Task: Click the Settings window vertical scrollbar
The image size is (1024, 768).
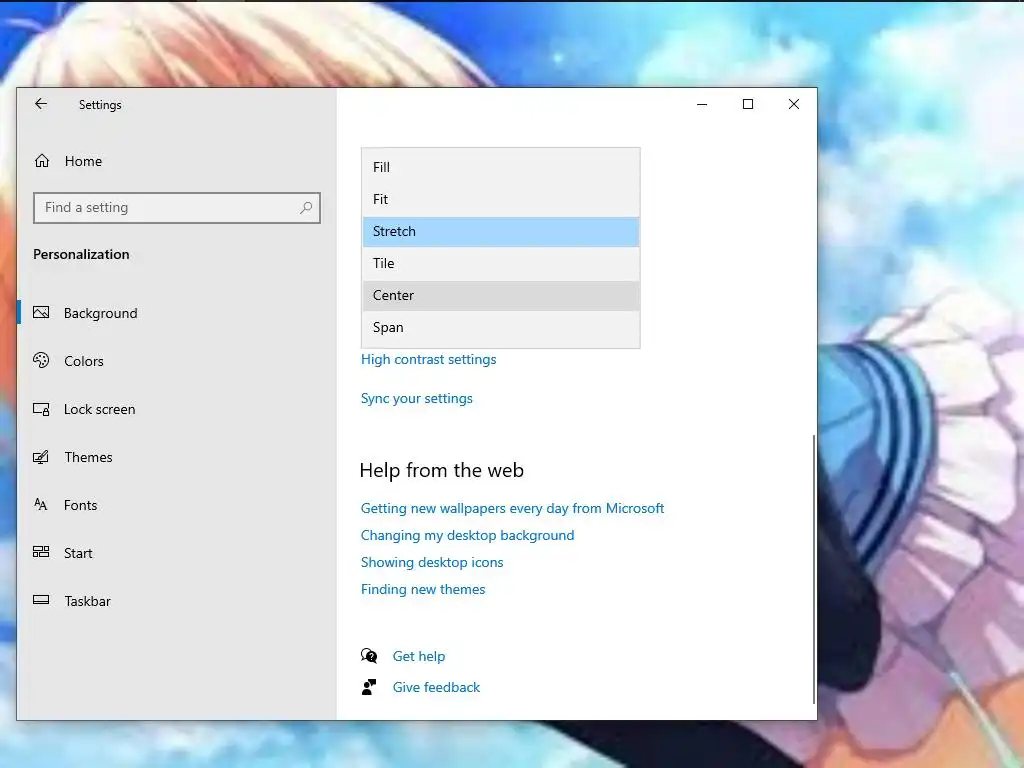Action: [x=813, y=568]
